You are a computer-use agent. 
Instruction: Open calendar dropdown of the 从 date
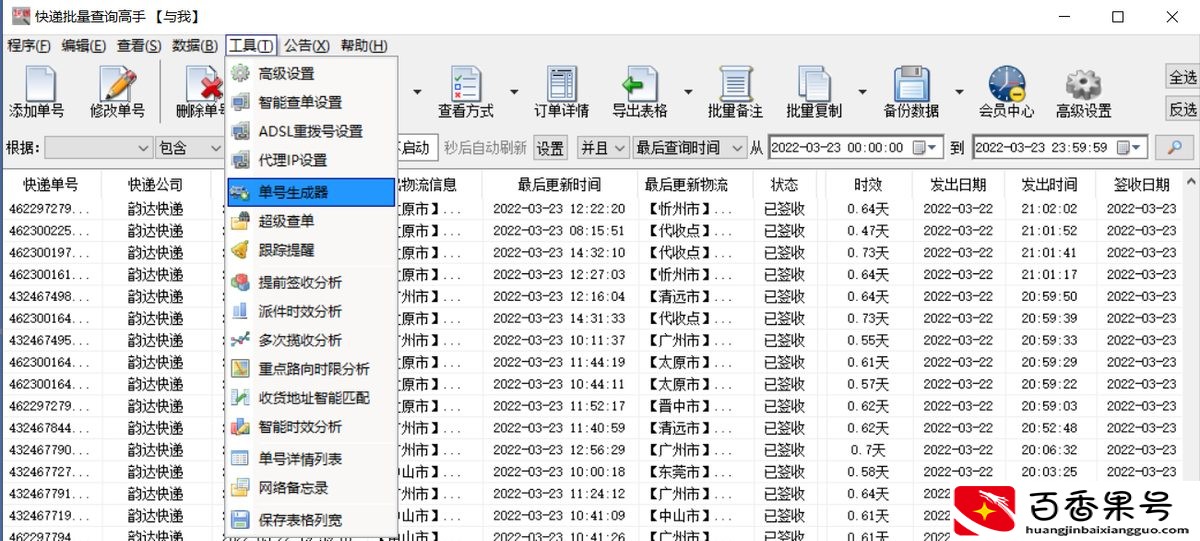927,148
